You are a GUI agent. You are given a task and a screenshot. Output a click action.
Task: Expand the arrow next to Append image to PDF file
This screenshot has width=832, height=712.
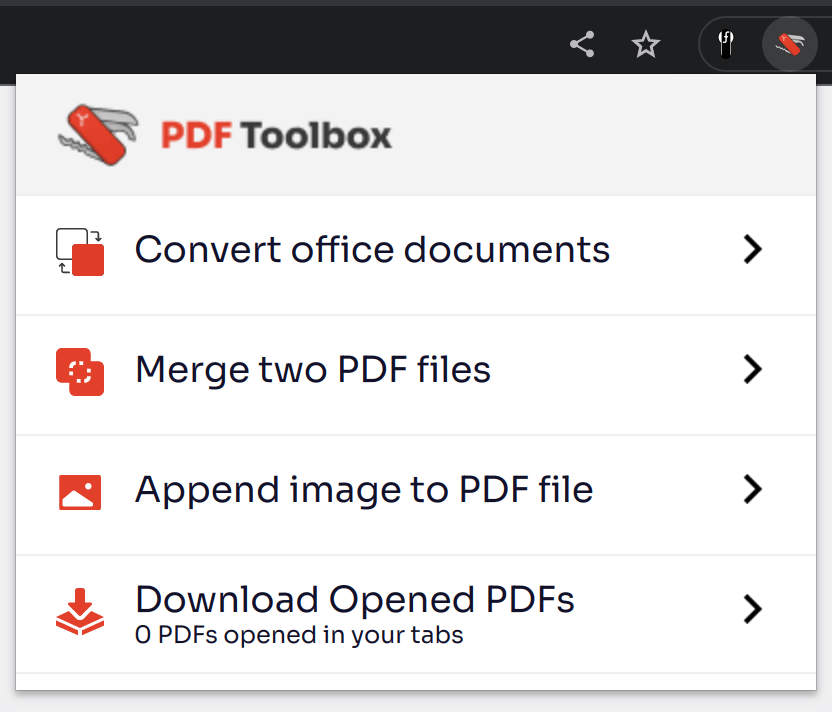753,490
